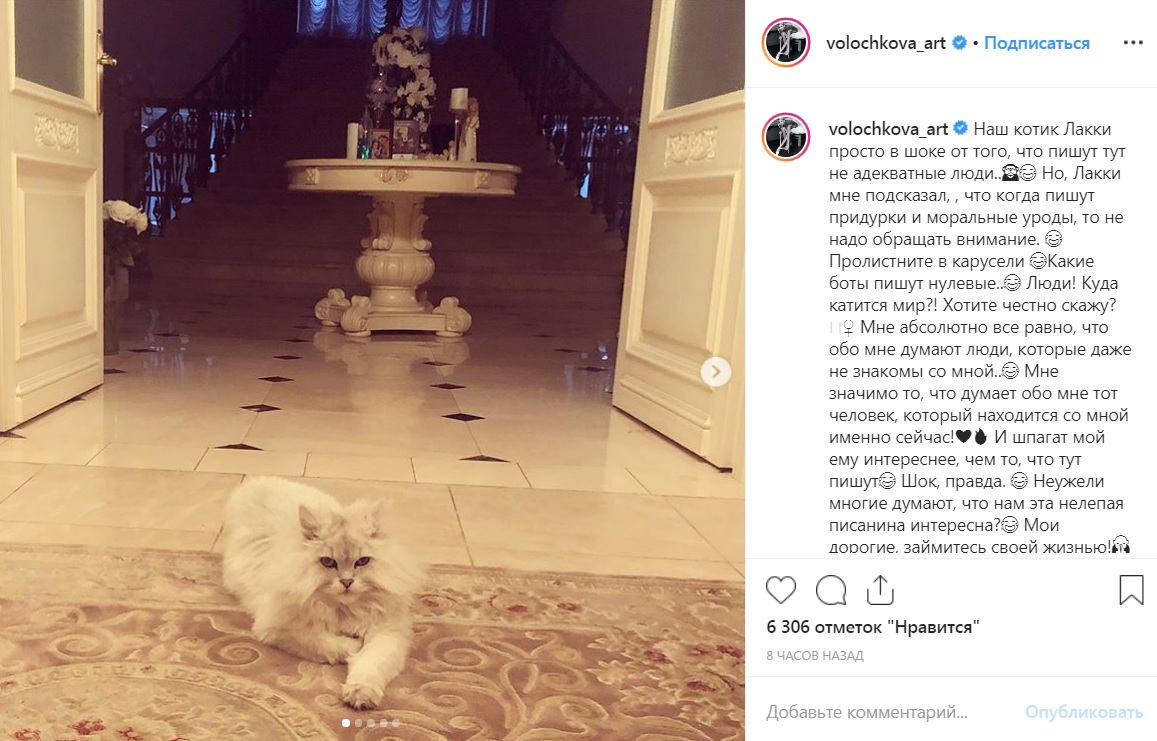
Task: Click volochkova_art username in caption
Action: point(888,129)
